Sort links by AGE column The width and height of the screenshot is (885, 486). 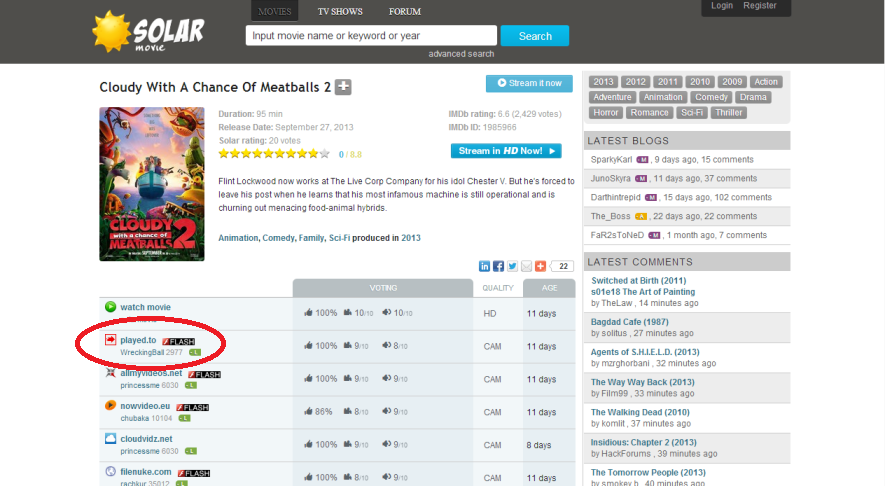(549, 288)
